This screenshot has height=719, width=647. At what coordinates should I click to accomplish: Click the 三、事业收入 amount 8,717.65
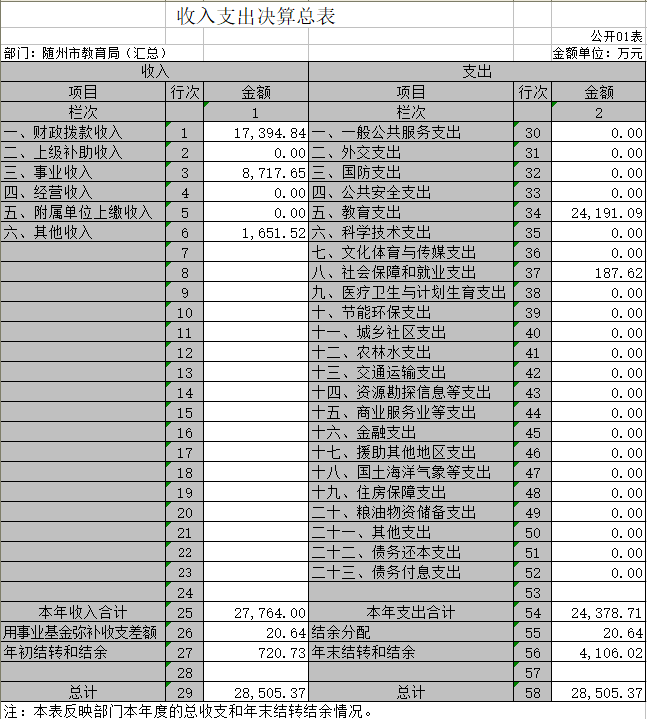256,173
